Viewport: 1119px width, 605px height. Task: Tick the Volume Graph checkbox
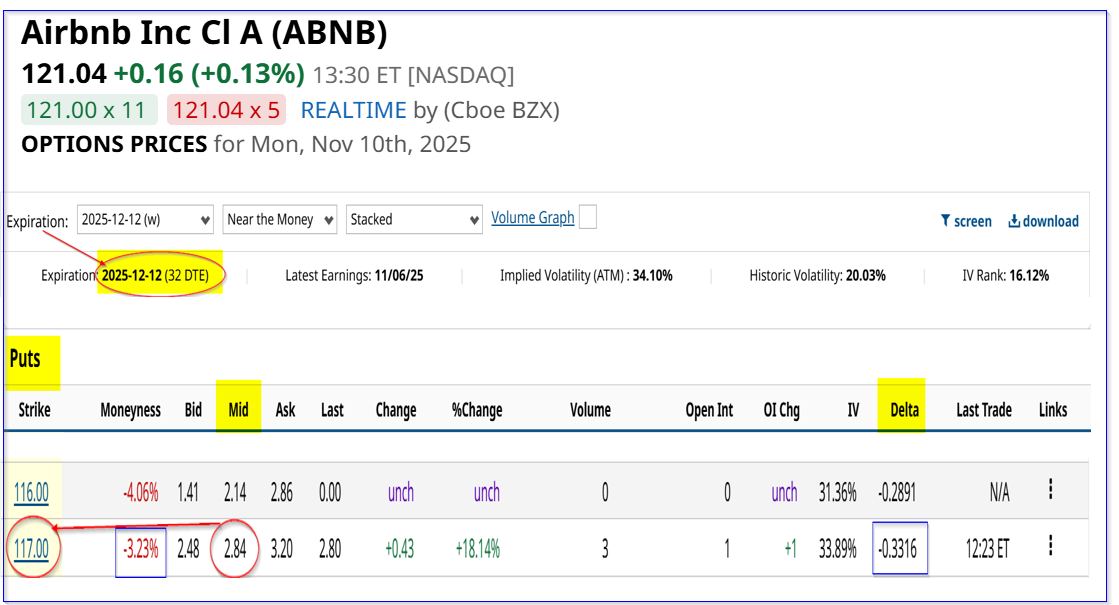tap(588, 217)
